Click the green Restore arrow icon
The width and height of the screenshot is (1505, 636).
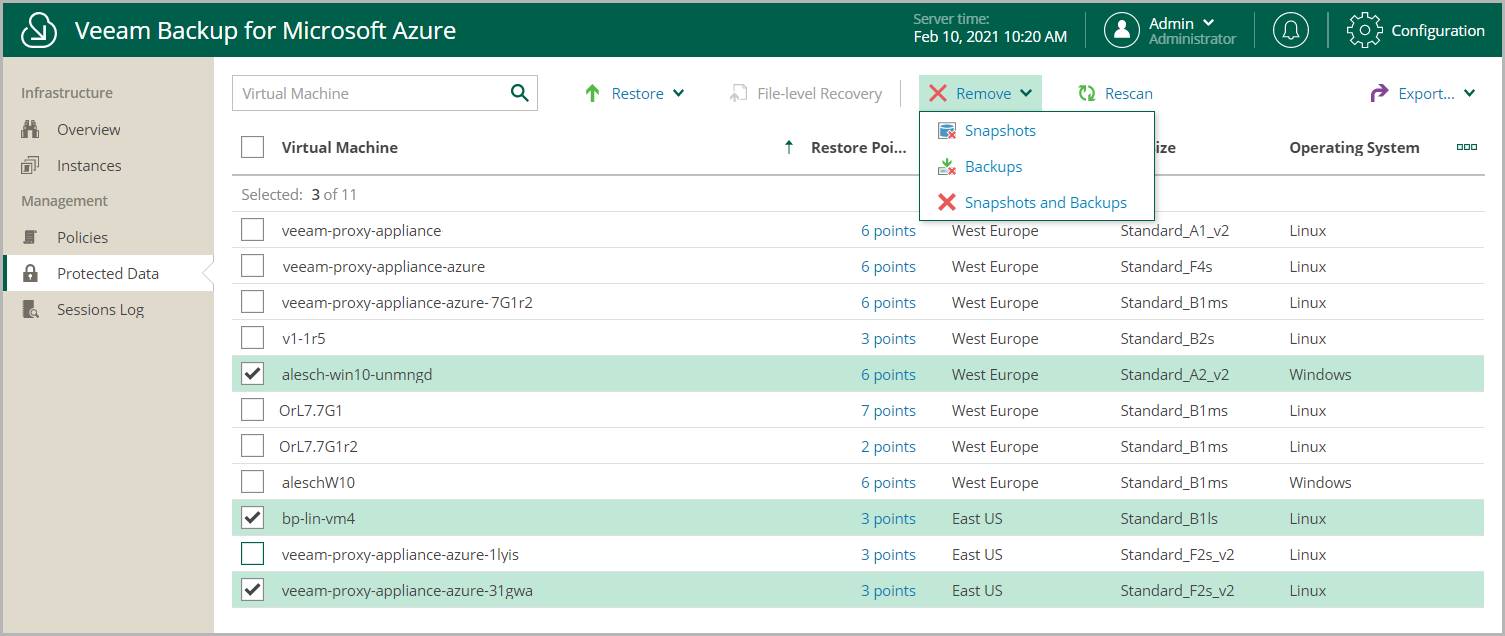click(x=592, y=93)
